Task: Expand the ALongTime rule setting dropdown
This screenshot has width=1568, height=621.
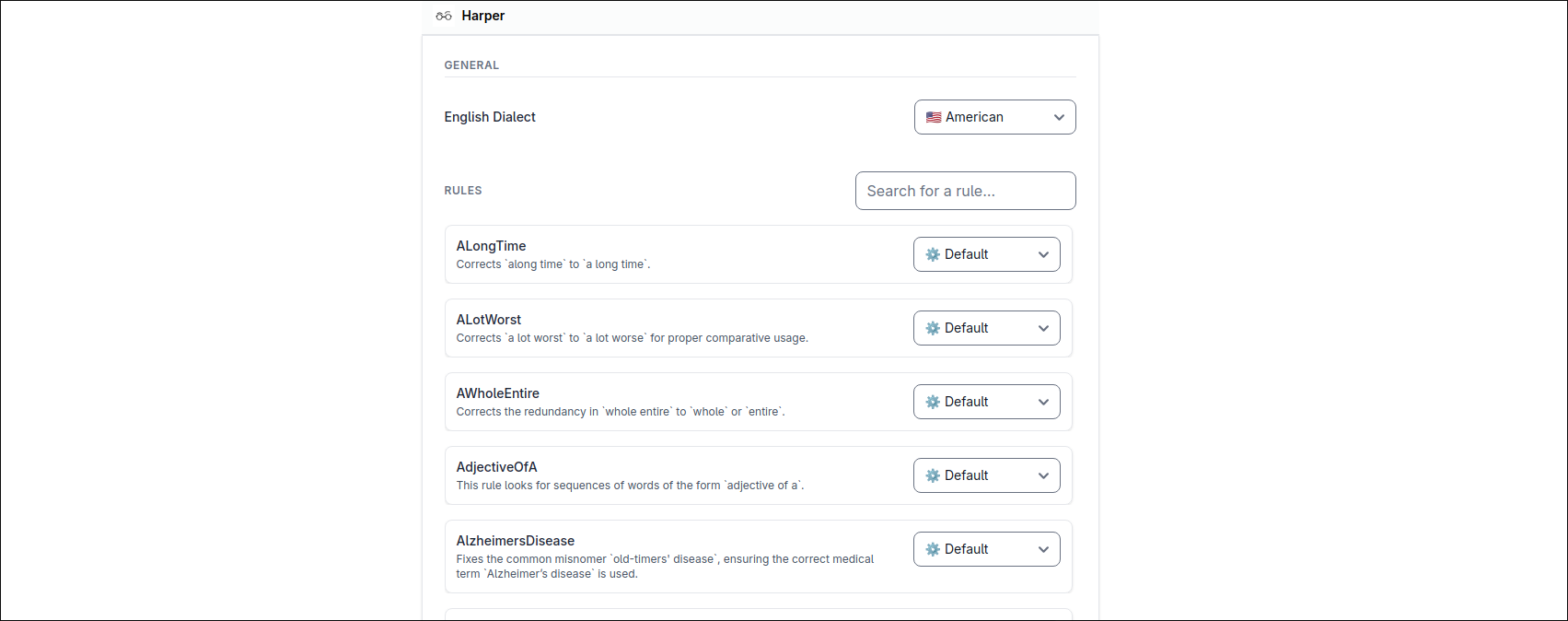Action: [x=986, y=254]
